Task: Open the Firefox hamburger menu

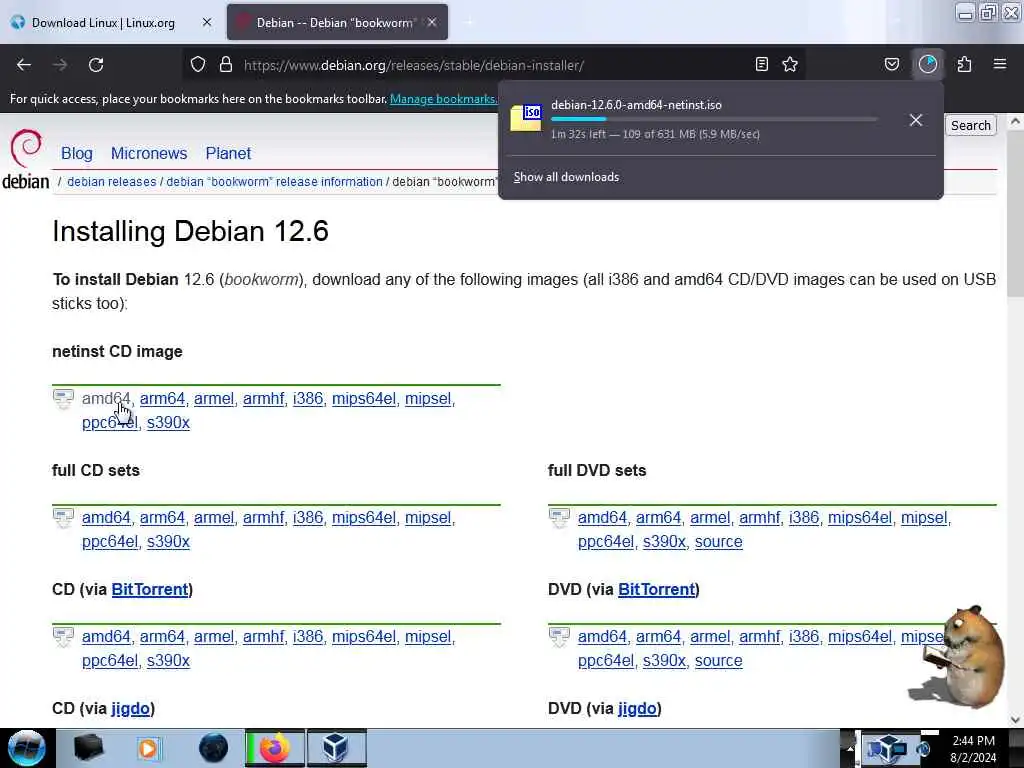Action: click(x=1000, y=64)
